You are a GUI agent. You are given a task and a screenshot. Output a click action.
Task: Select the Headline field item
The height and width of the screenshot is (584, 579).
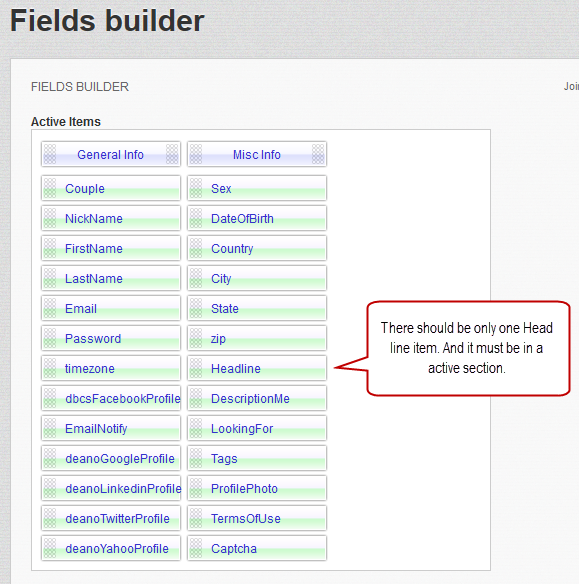257,368
